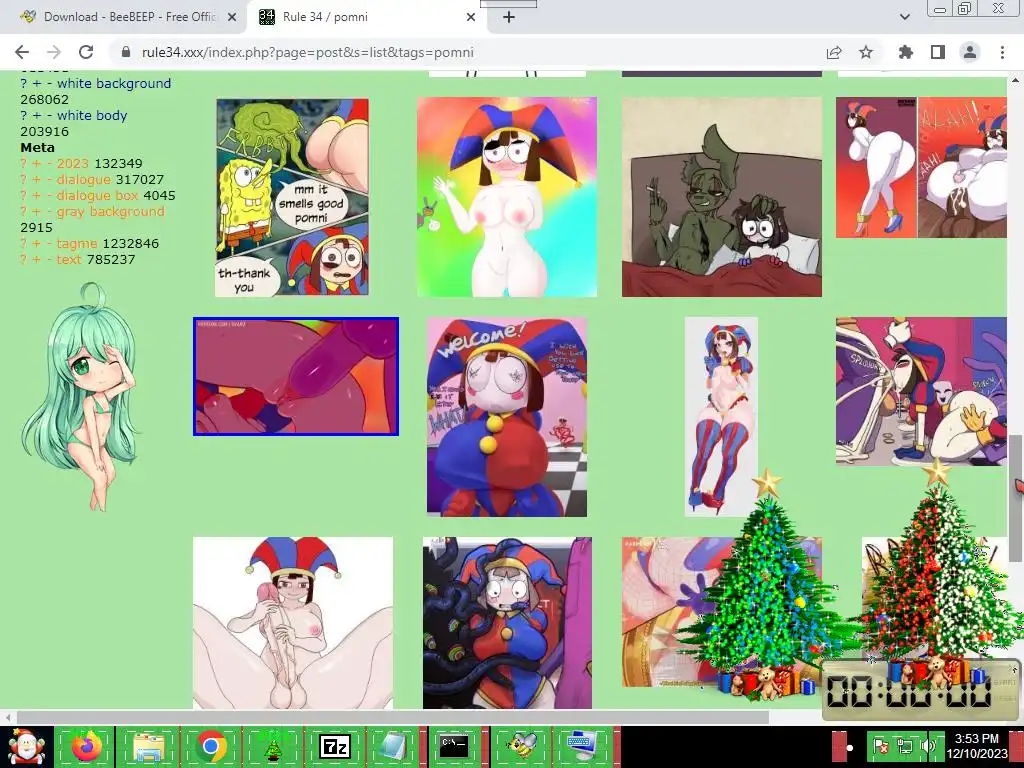
Task: Click the minus beside dialogue box
Action: point(49,195)
